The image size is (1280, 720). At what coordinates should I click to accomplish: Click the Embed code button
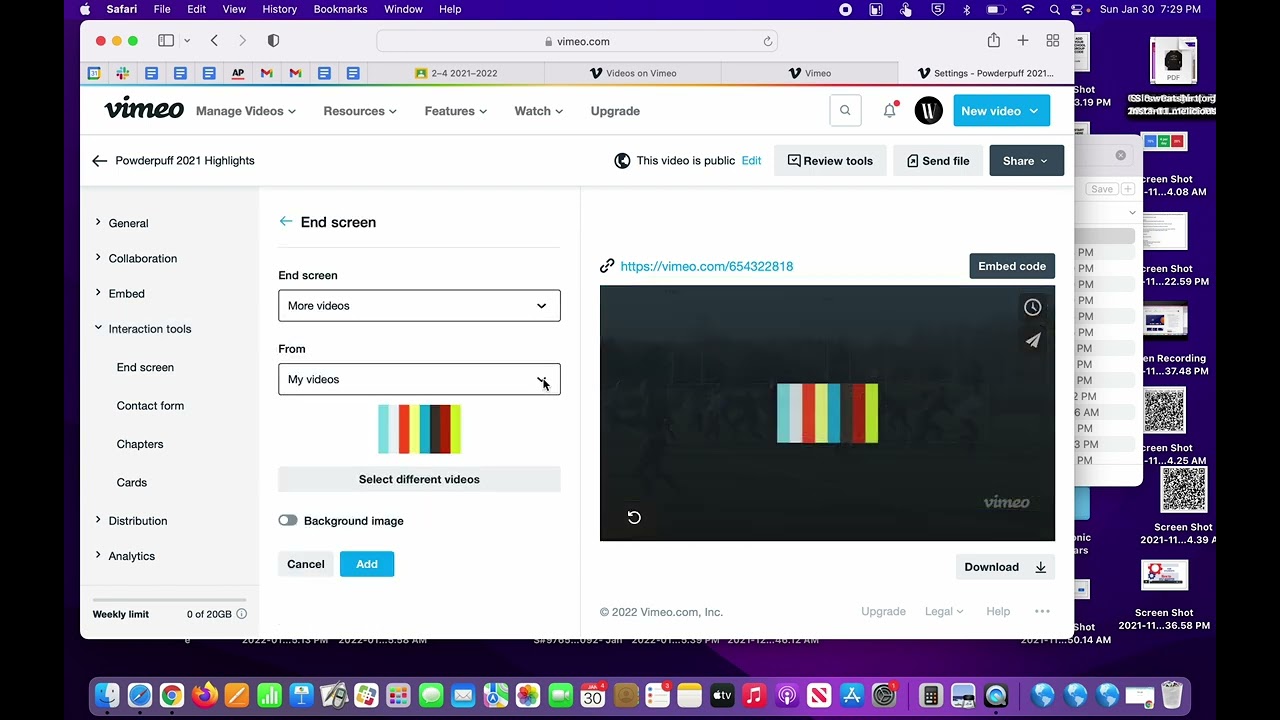pos(1012,266)
